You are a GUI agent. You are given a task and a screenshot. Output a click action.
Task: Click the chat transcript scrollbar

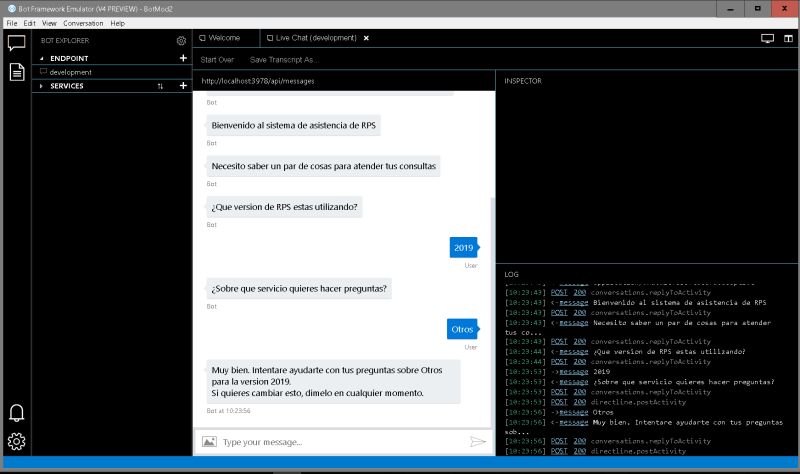[492, 311]
